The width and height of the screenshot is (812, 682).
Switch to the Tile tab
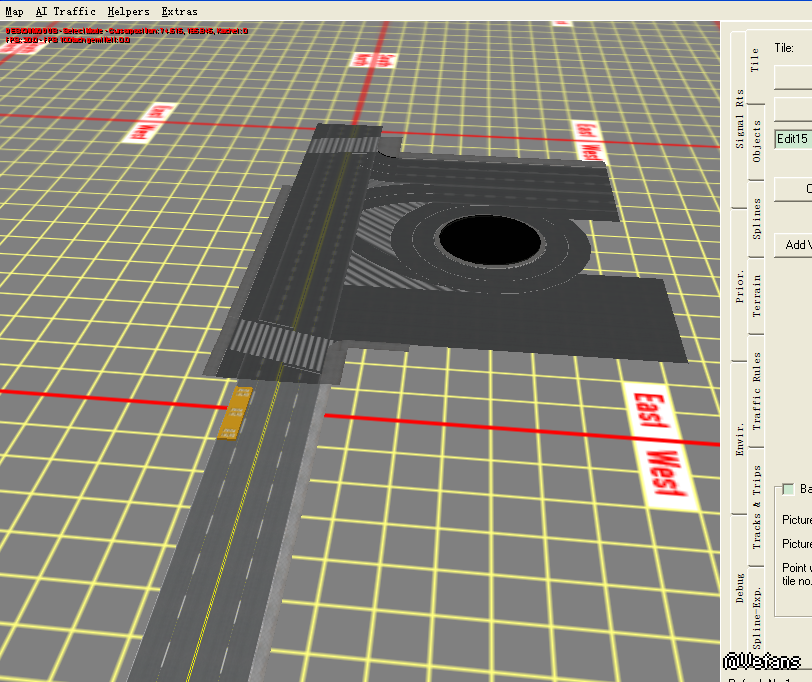click(x=756, y=60)
